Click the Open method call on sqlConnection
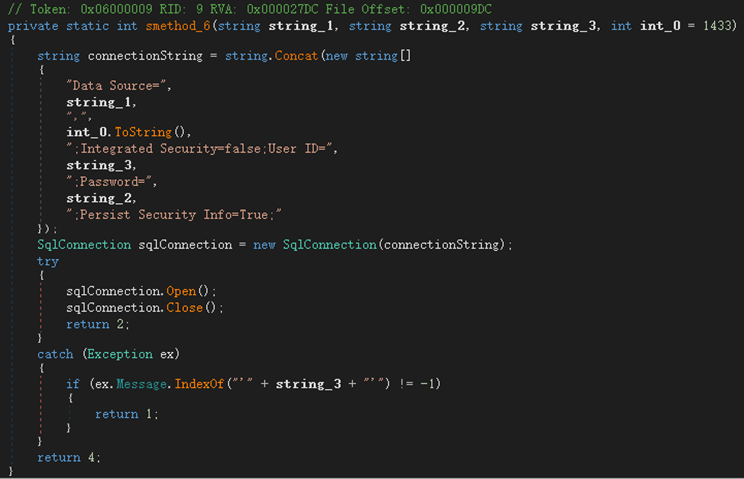 click(183, 291)
